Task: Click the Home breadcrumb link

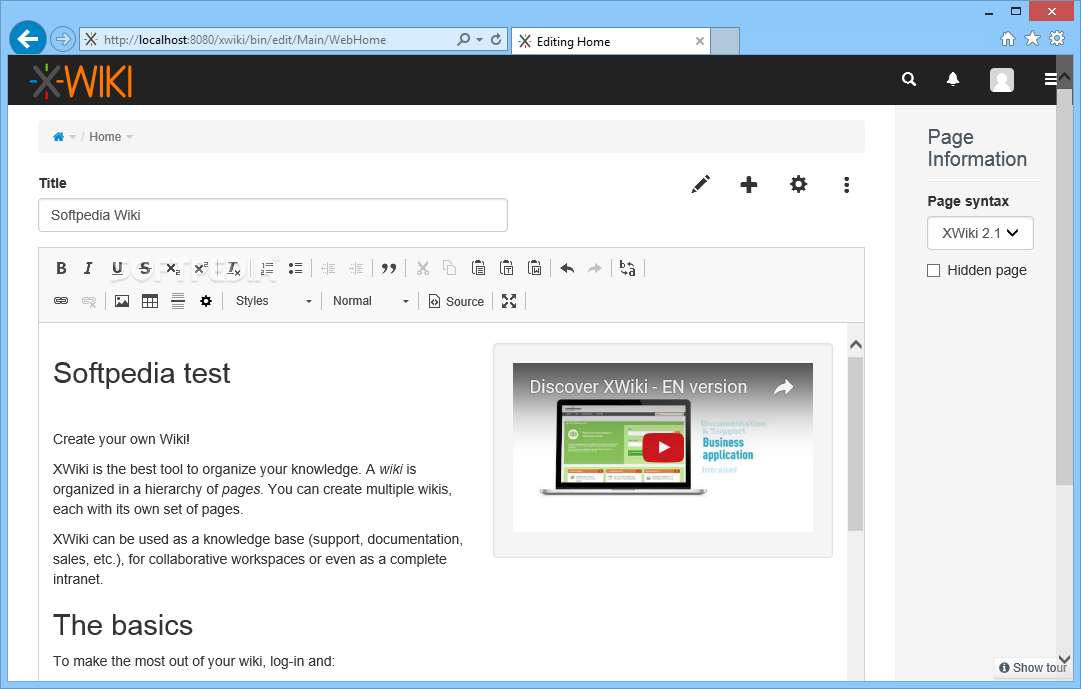Action: (105, 137)
